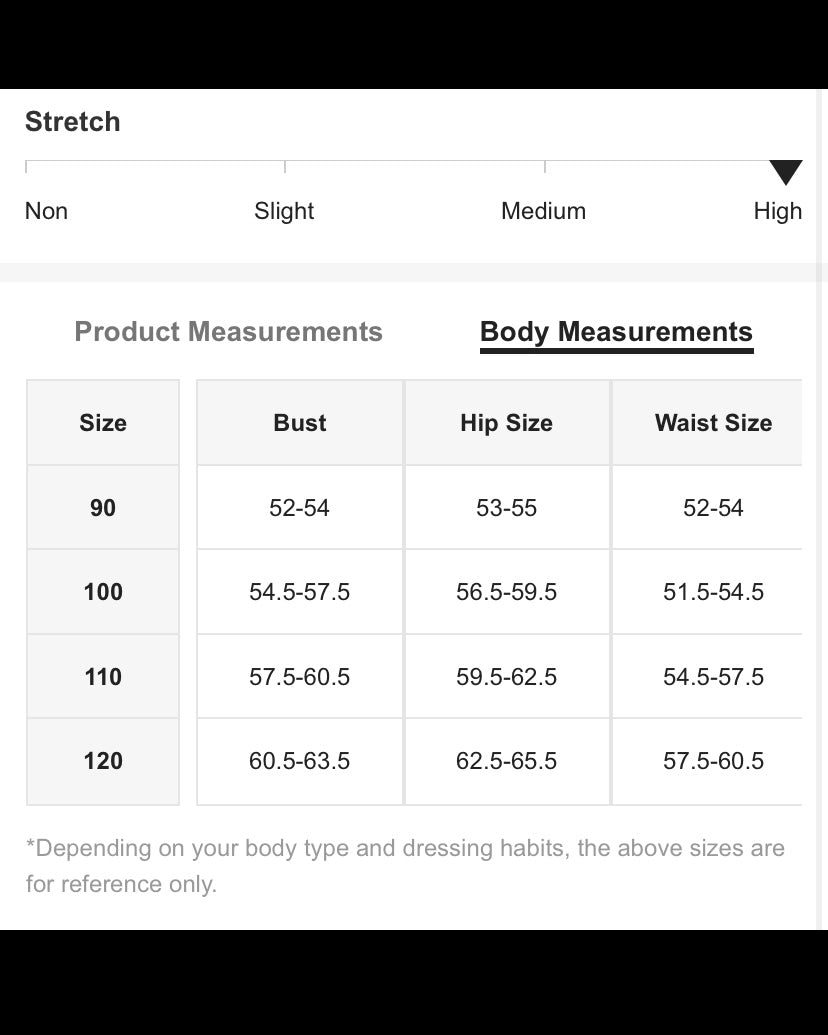Click the size 110 row label
Image resolution: width=828 pixels, height=1035 pixels.
tap(103, 677)
